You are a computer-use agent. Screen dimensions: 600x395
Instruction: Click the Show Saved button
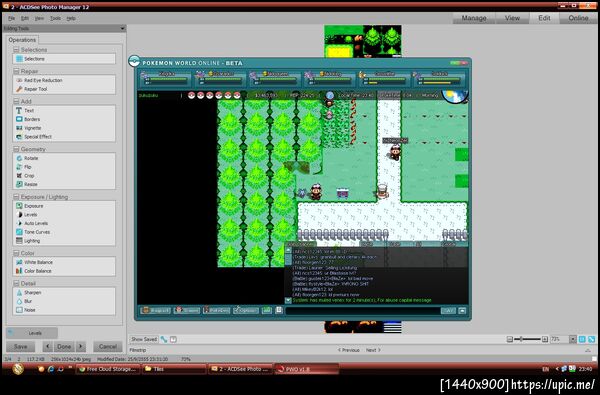coord(144,339)
